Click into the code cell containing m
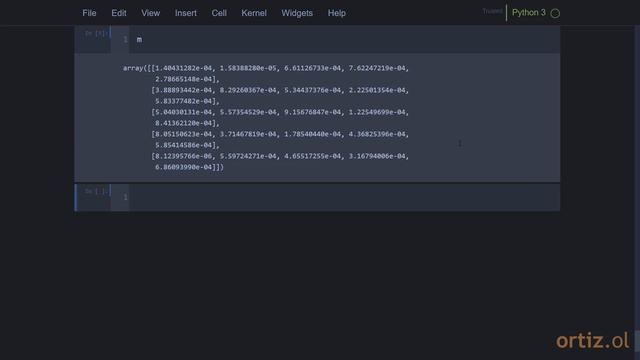 344,40
